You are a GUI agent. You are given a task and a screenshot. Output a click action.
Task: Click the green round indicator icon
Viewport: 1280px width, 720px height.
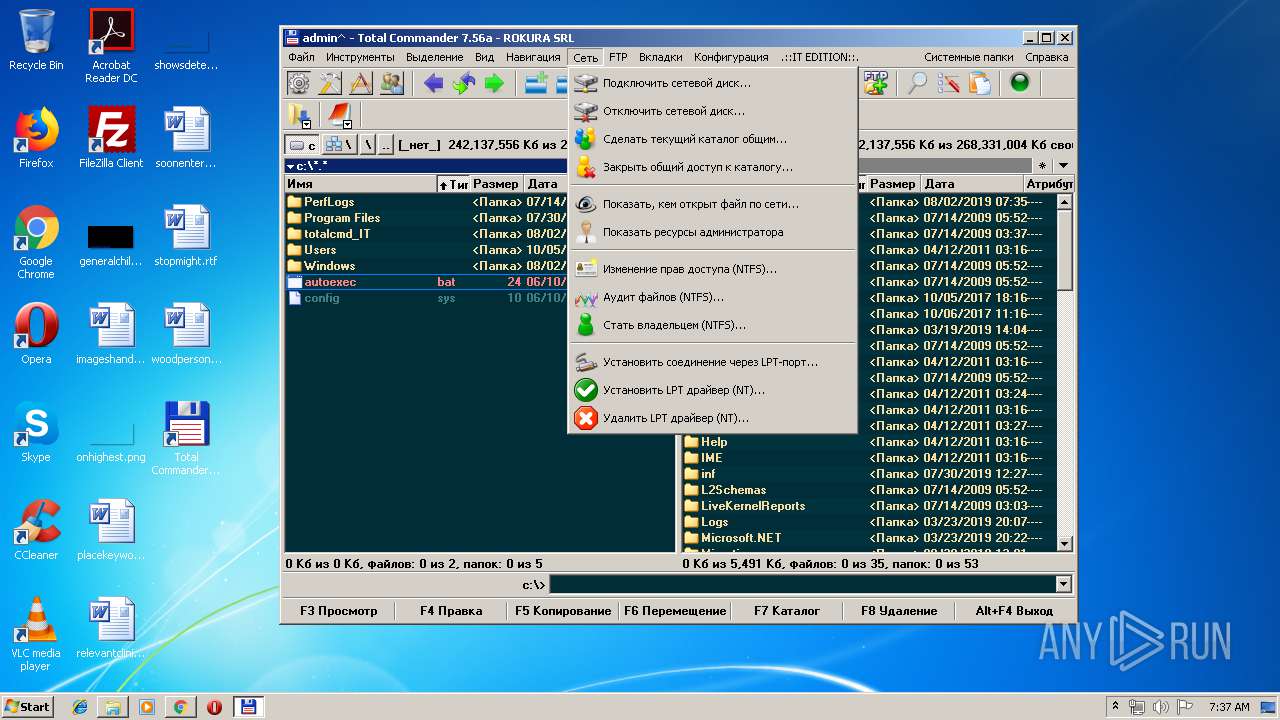(1020, 83)
